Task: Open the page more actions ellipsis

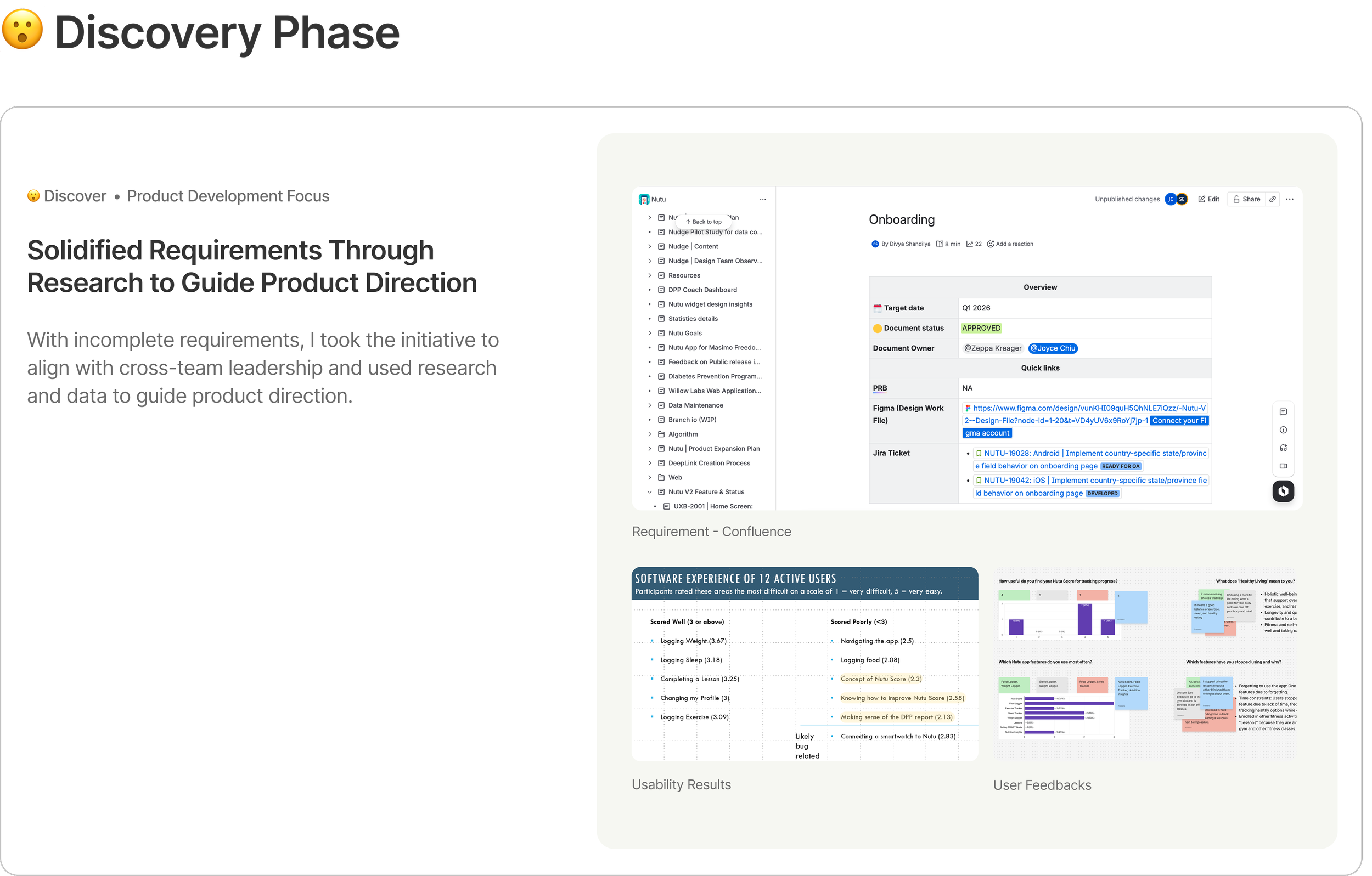Action: click(x=1290, y=199)
